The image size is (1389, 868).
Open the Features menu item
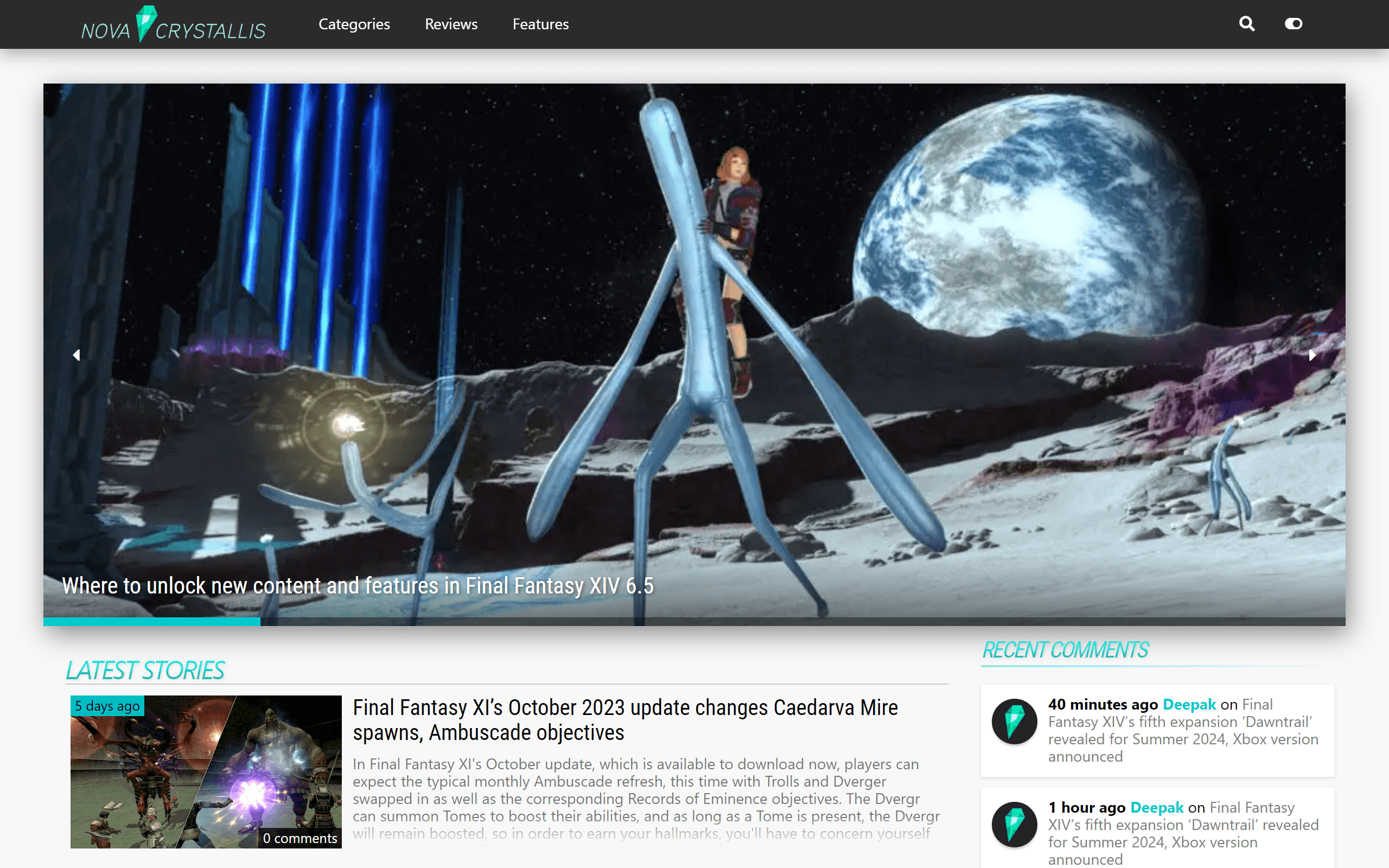pyautogui.click(x=540, y=24)
